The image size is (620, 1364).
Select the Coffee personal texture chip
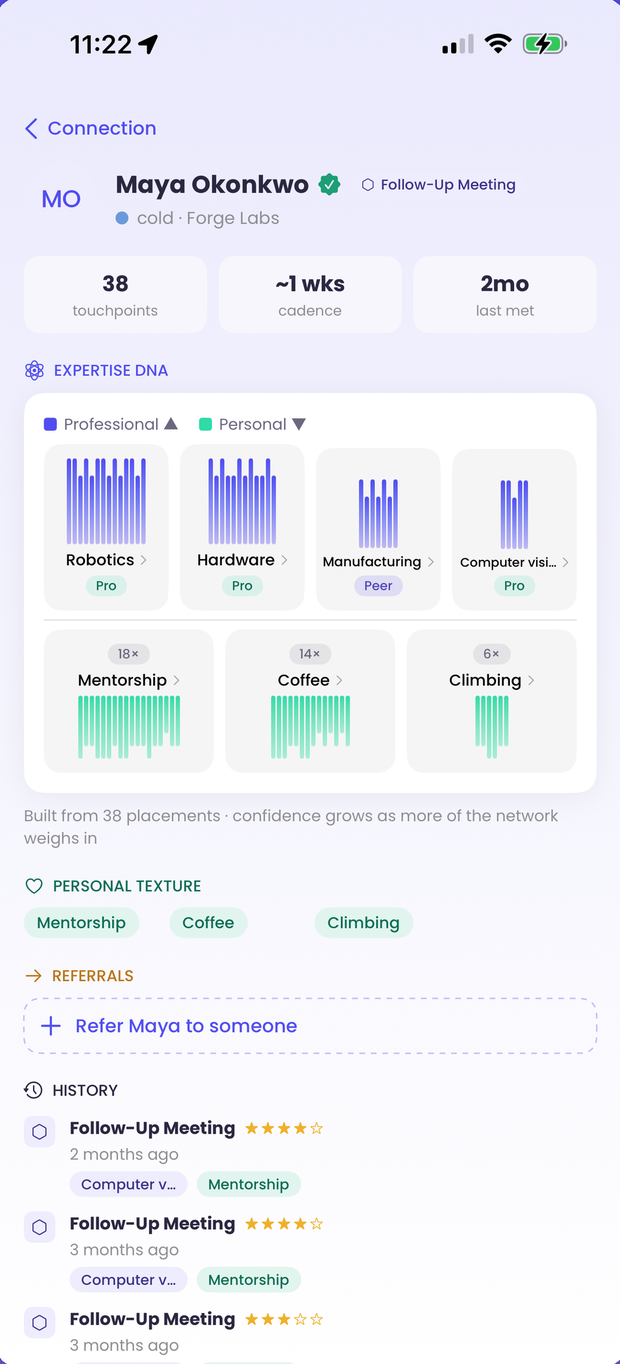[x=208, y=923]
